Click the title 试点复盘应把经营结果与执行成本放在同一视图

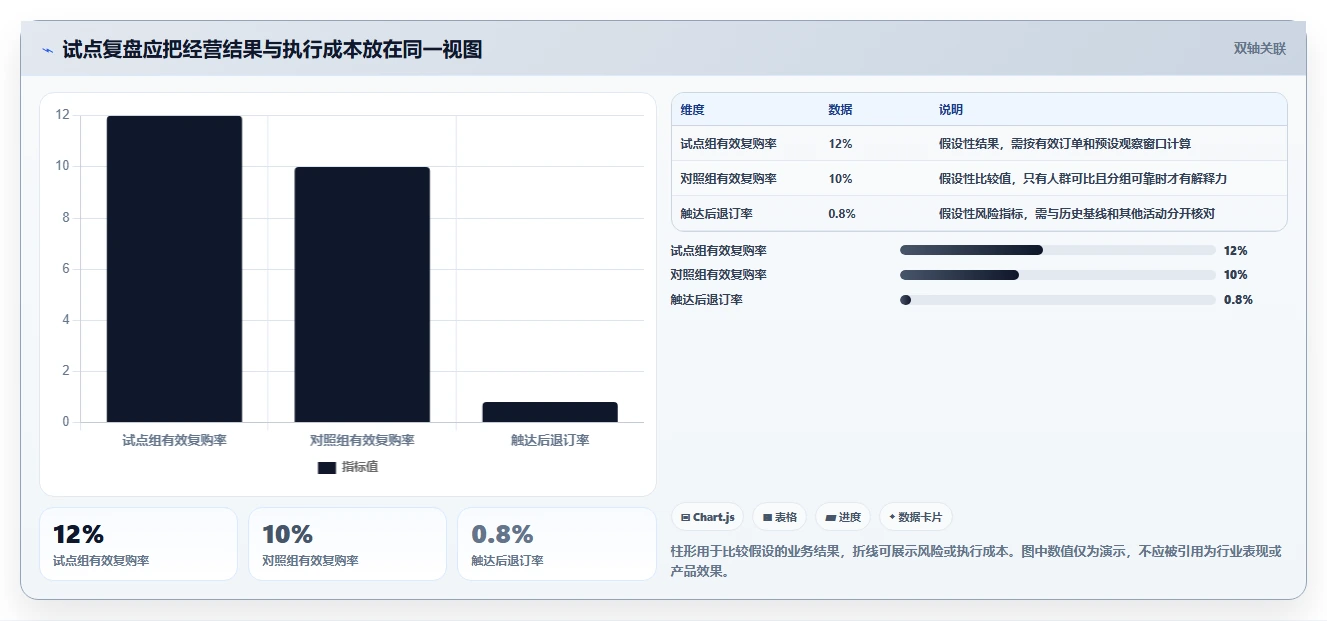[272, 50]
